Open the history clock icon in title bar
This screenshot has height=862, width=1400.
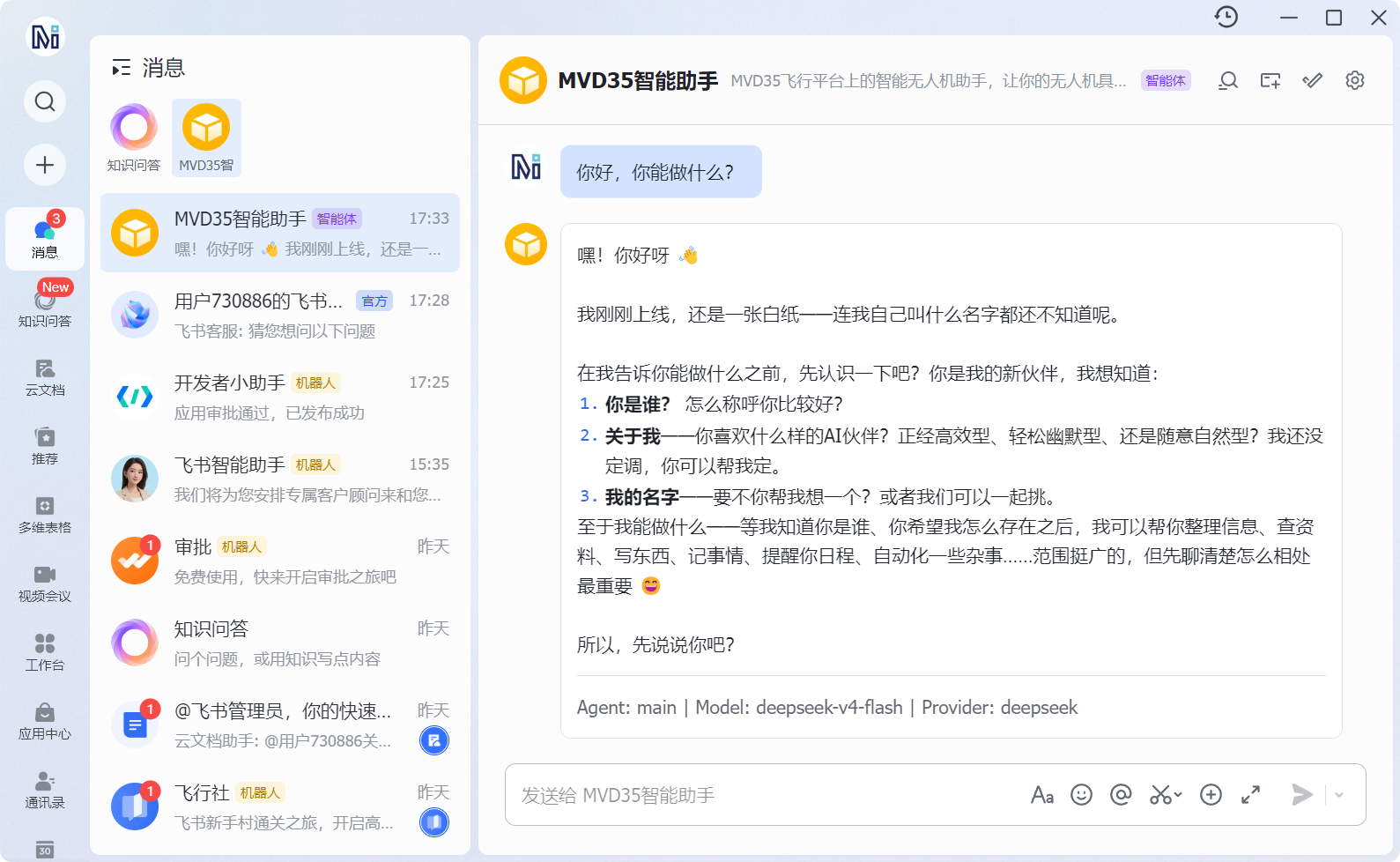(1226, 17)
